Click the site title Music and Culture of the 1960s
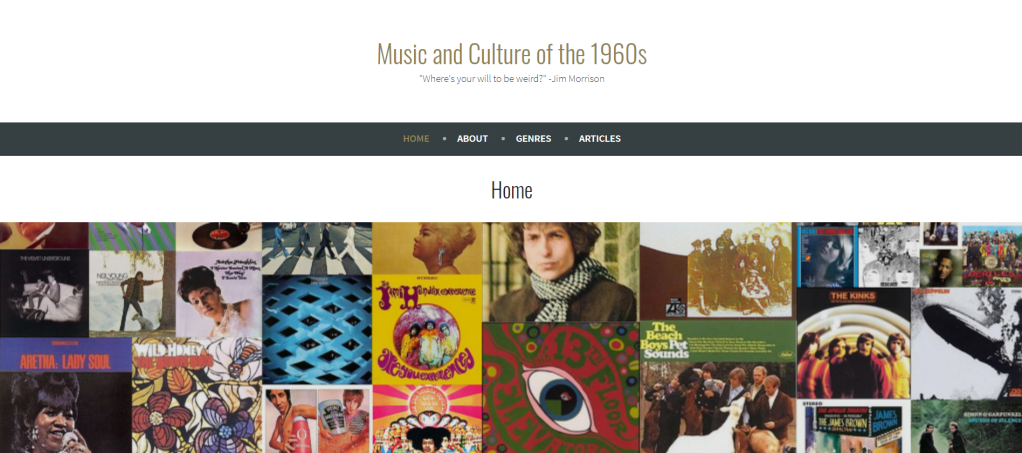The height and width of the screenshot is (453, 1022). [x=512, y=53]
